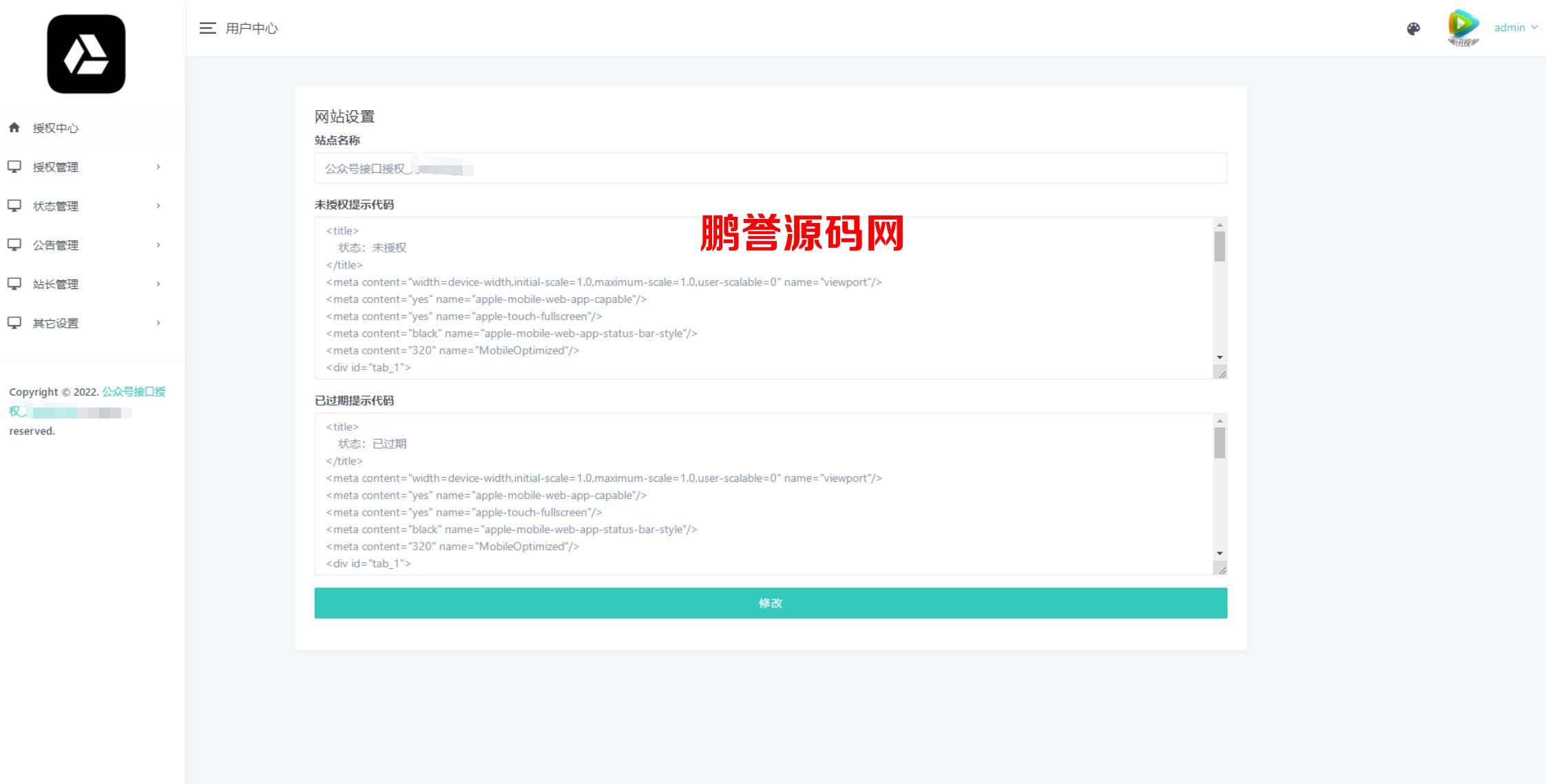Expand the 状态管理 chevron
This screenshot has height=784, width=1546.
(158, 206)
